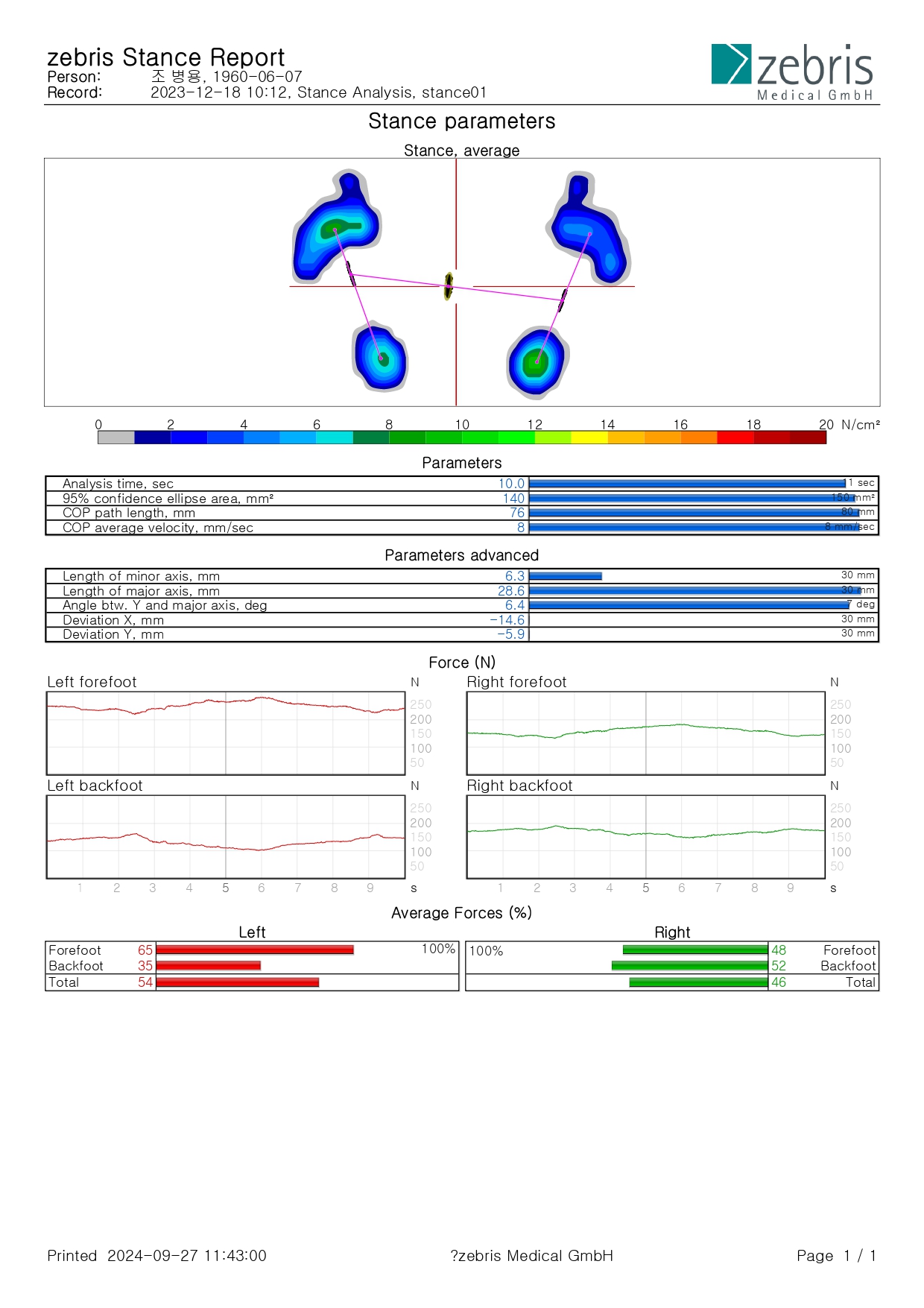Click the Deviation X value -14.6
Screen dimensions: 924x1308
click(507, 620)
